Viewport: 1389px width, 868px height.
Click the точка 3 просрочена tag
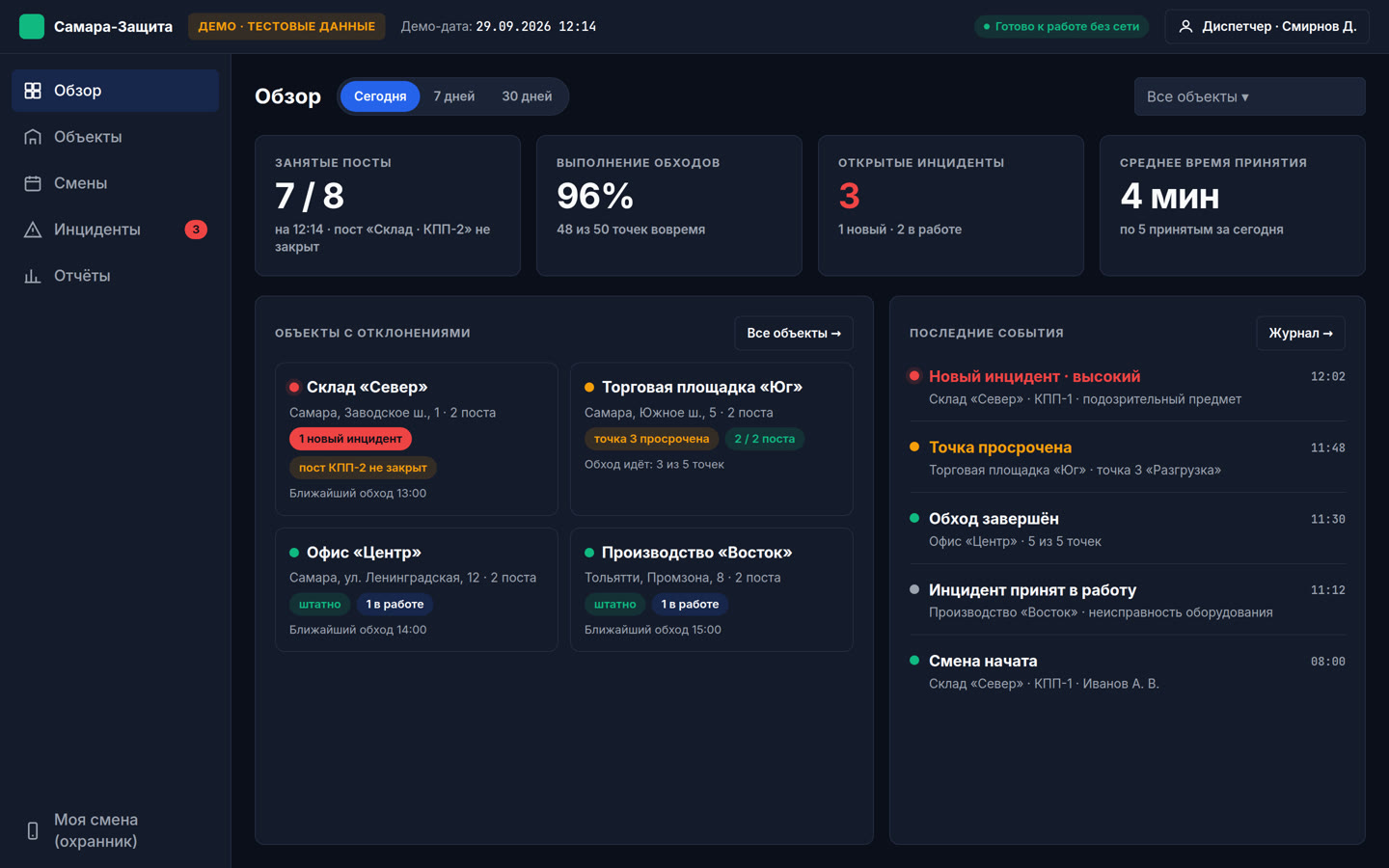coord(651,439)
